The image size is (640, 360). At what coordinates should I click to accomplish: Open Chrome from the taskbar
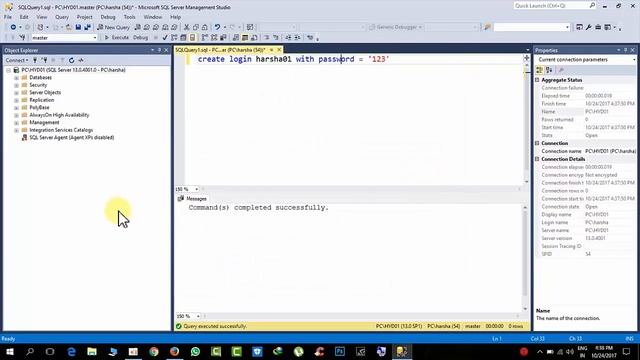(x=154, y=351)
